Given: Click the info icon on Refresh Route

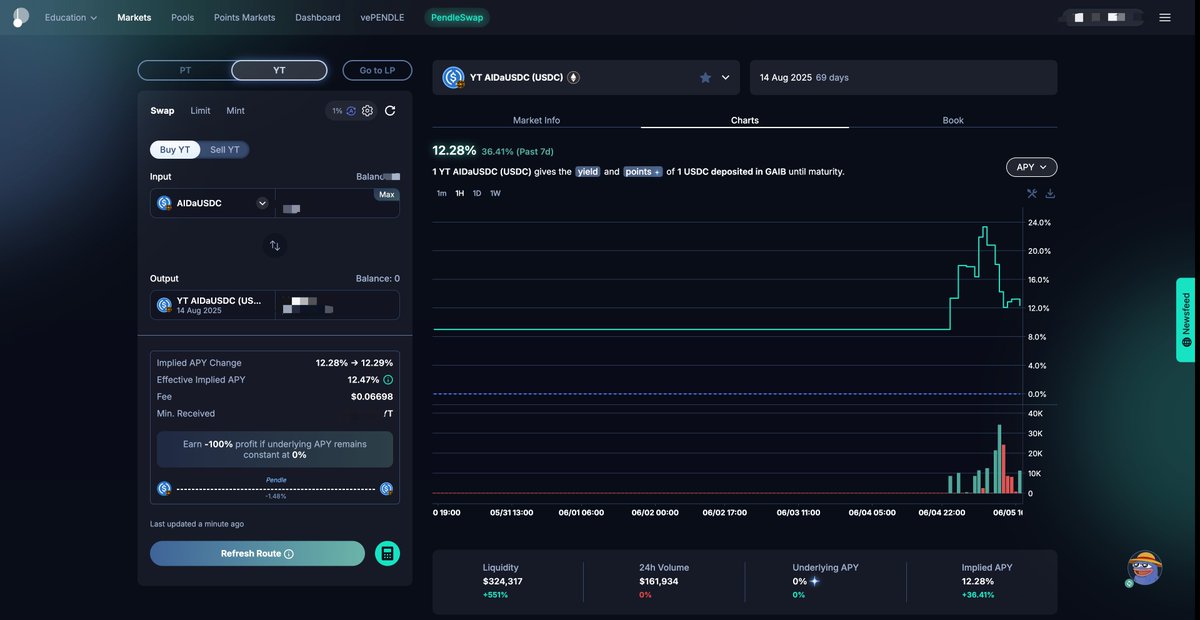Looking at the screenshot, I should click(289, 554).
